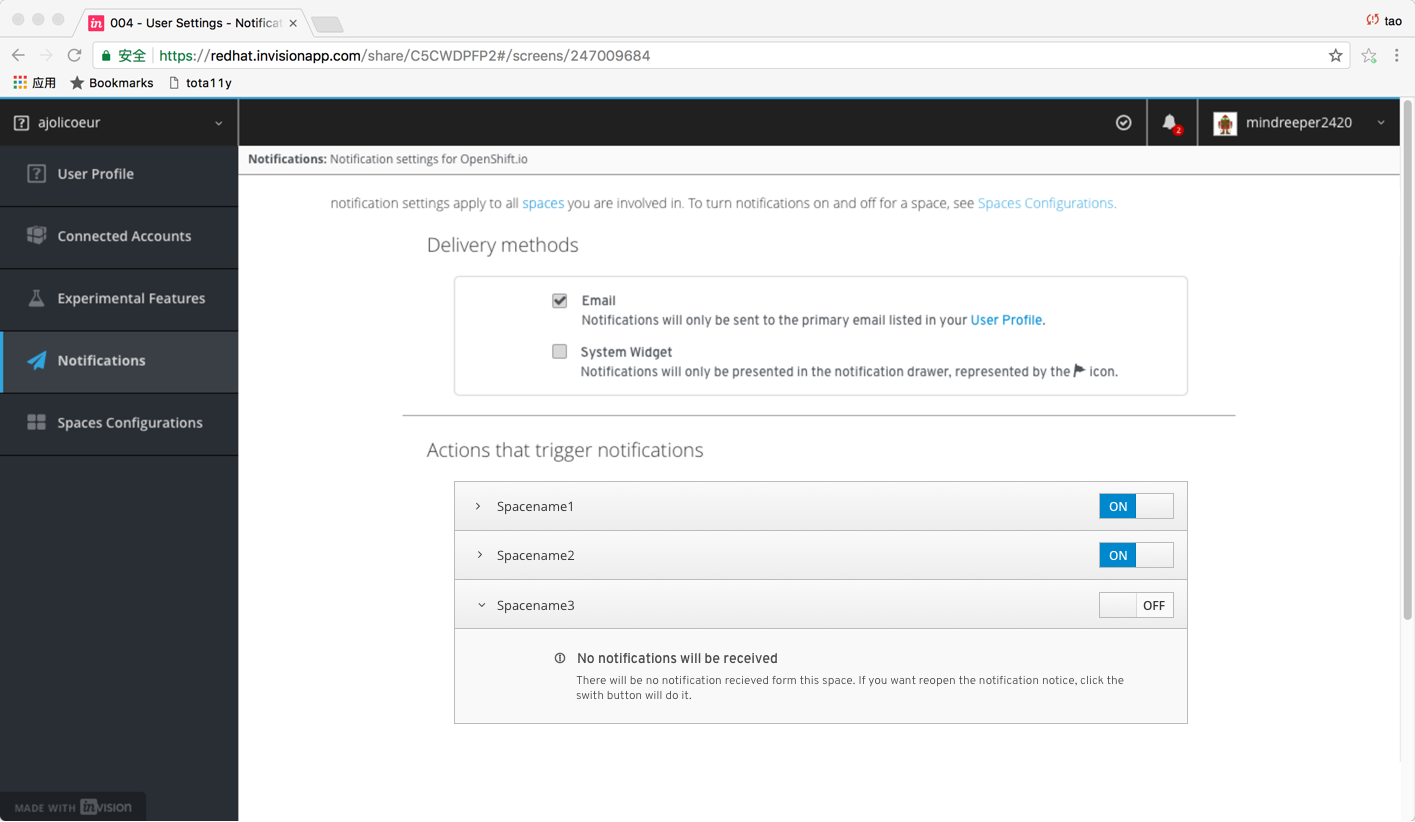Open tota11y from the bookmarks bar
This screenshot has width=1415, height=822.
click(x=207, y=82)
